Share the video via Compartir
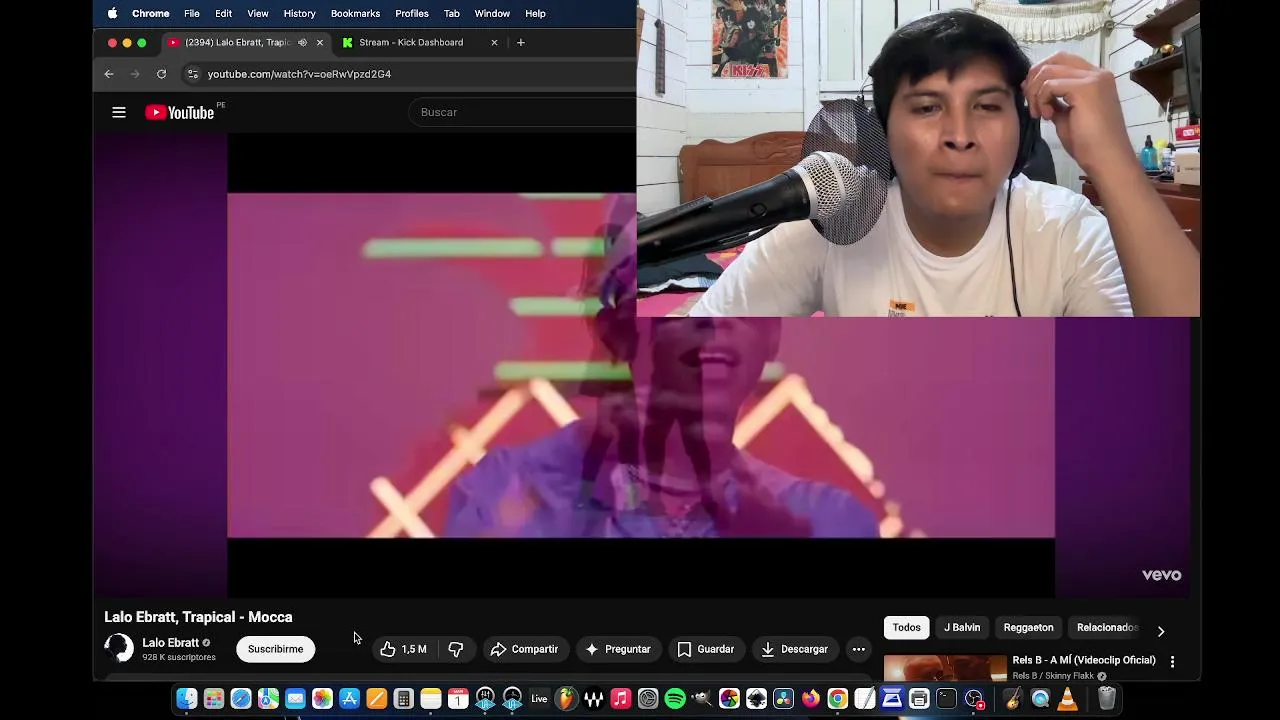Viewport: 1280px width, 720px height. (524, 649)
